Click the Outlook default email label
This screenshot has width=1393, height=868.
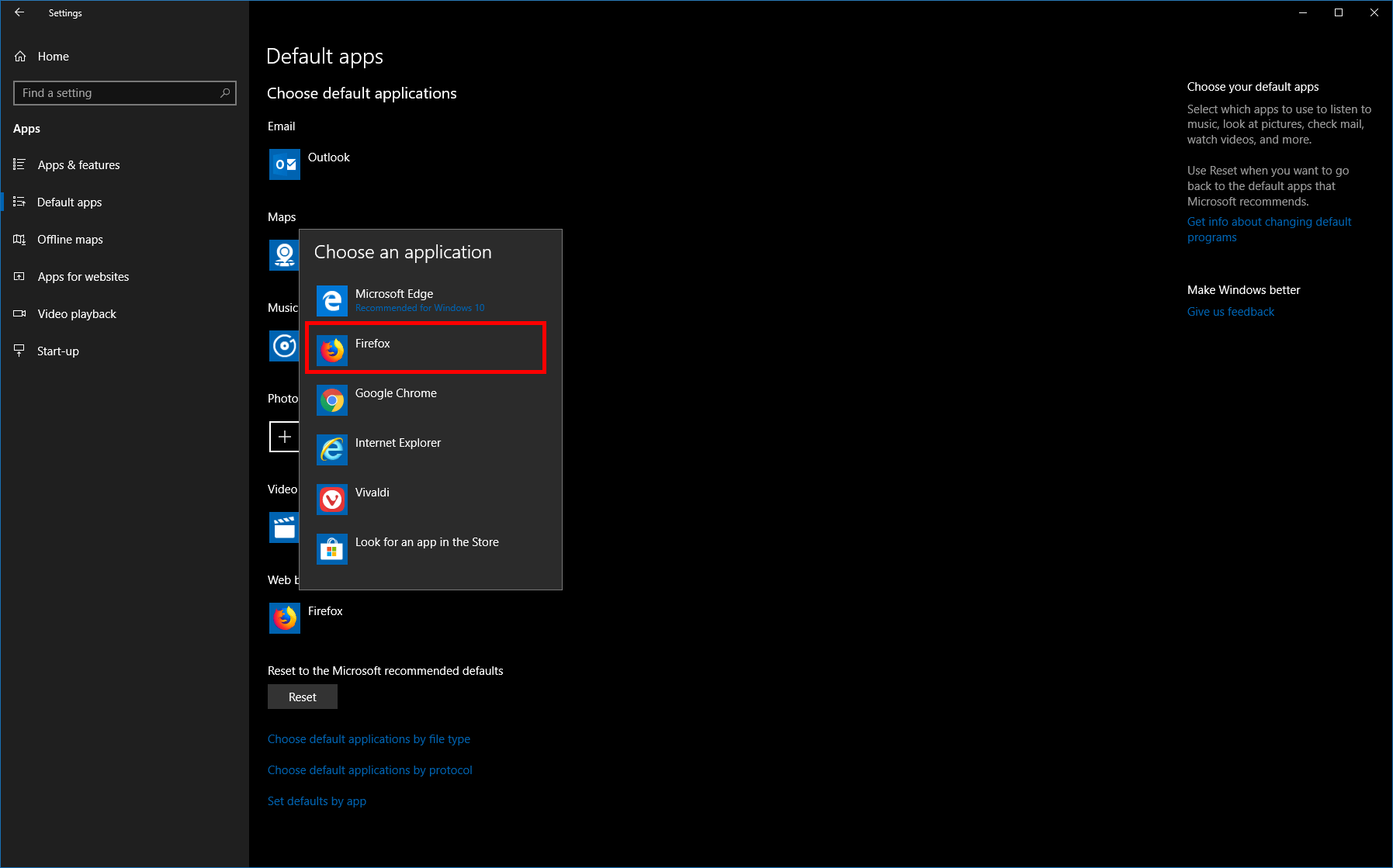(329, 157)
